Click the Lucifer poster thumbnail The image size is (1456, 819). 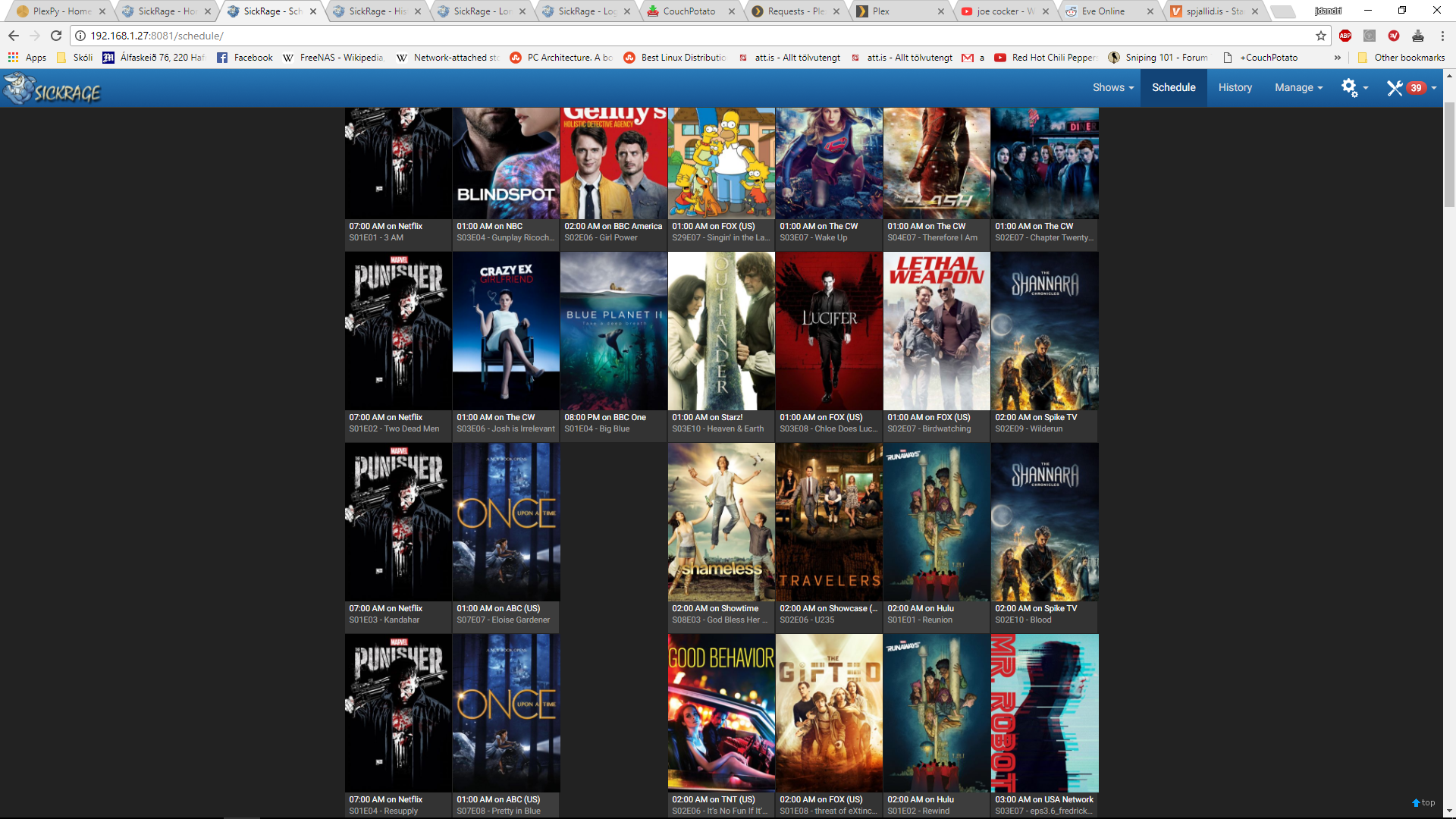pyautogui.click(x=829, y=331)
